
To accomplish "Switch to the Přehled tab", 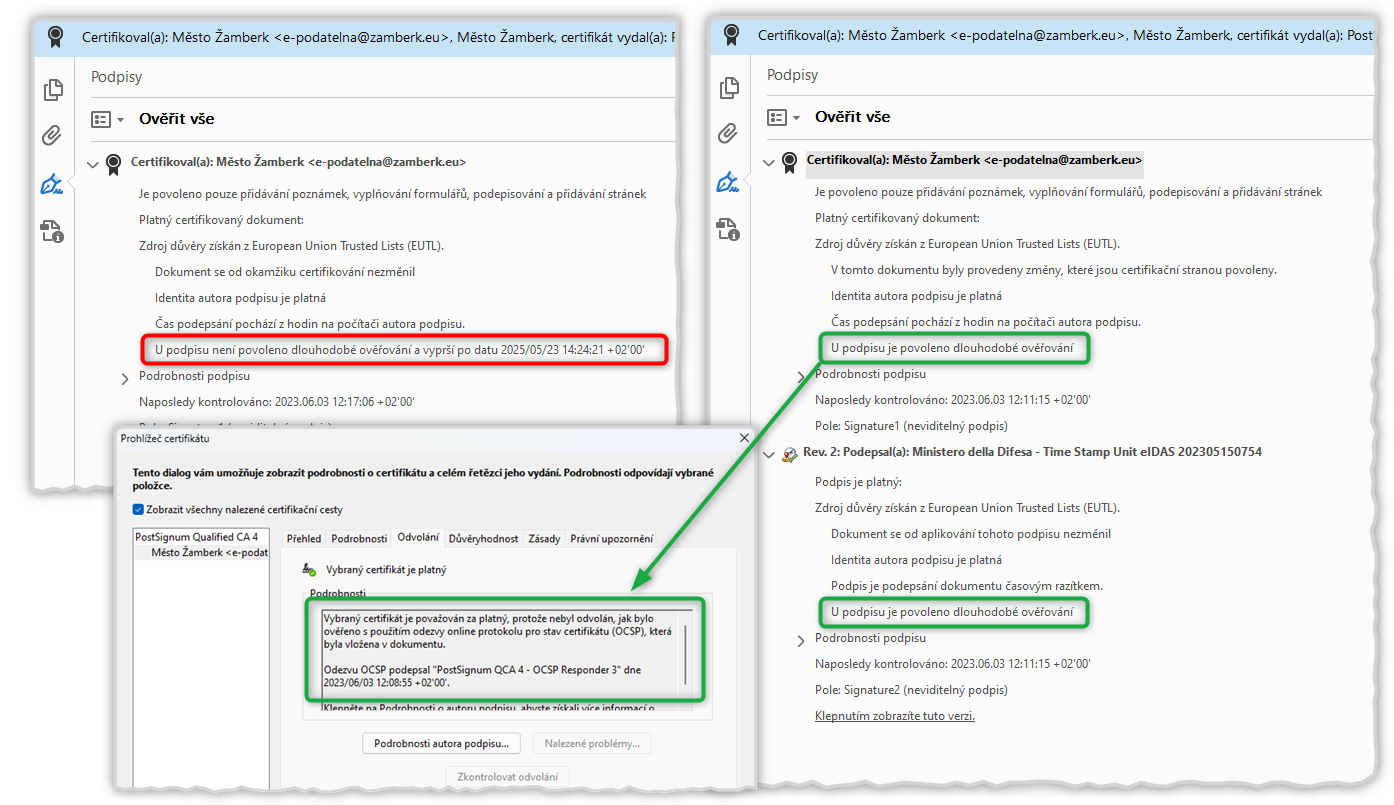I will [x=304, y=538].
